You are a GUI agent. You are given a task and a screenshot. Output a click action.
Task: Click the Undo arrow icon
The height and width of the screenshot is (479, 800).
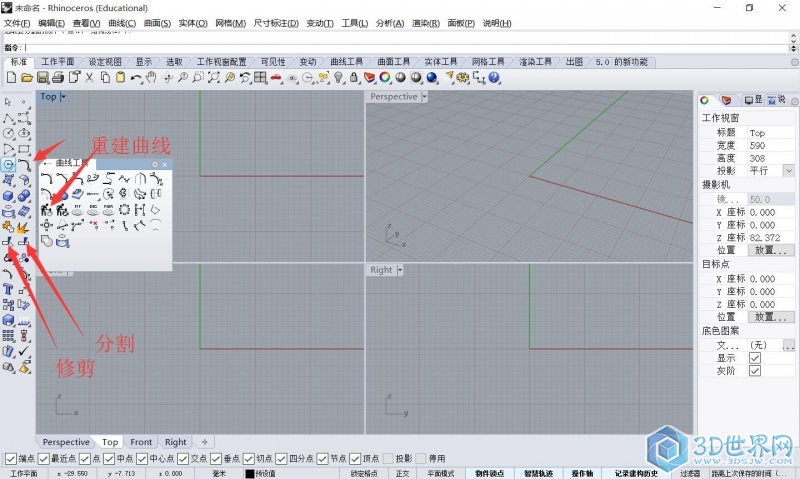(136, 78)
